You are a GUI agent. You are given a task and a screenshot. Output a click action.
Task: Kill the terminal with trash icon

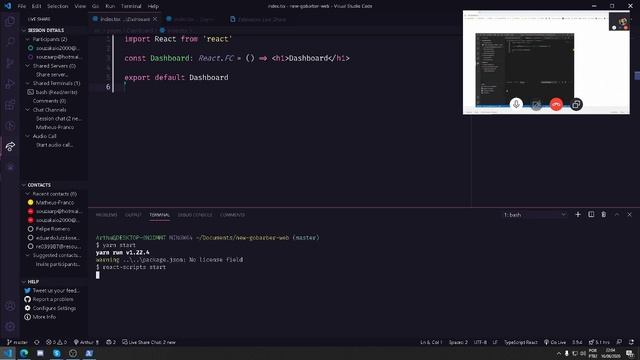[x=604, y=215]
